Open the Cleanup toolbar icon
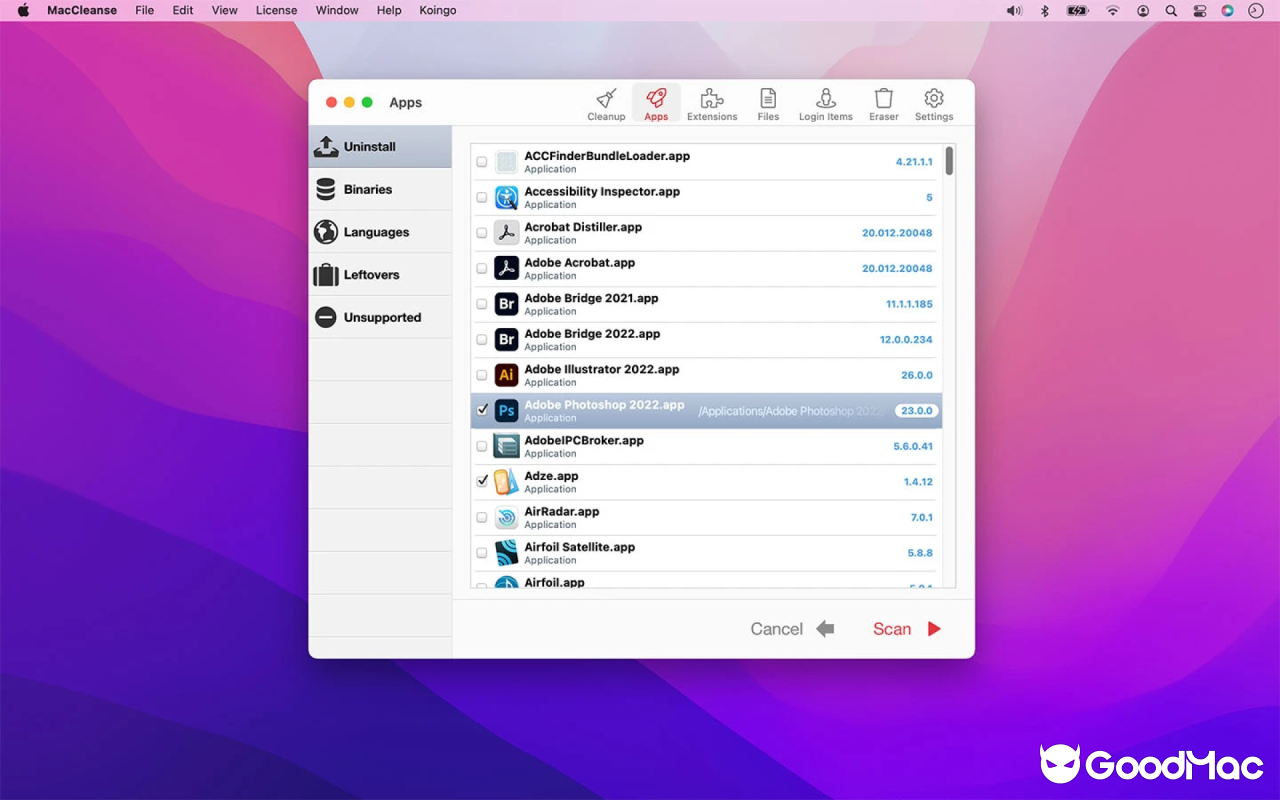1280x800 pixels. (606, 103)
